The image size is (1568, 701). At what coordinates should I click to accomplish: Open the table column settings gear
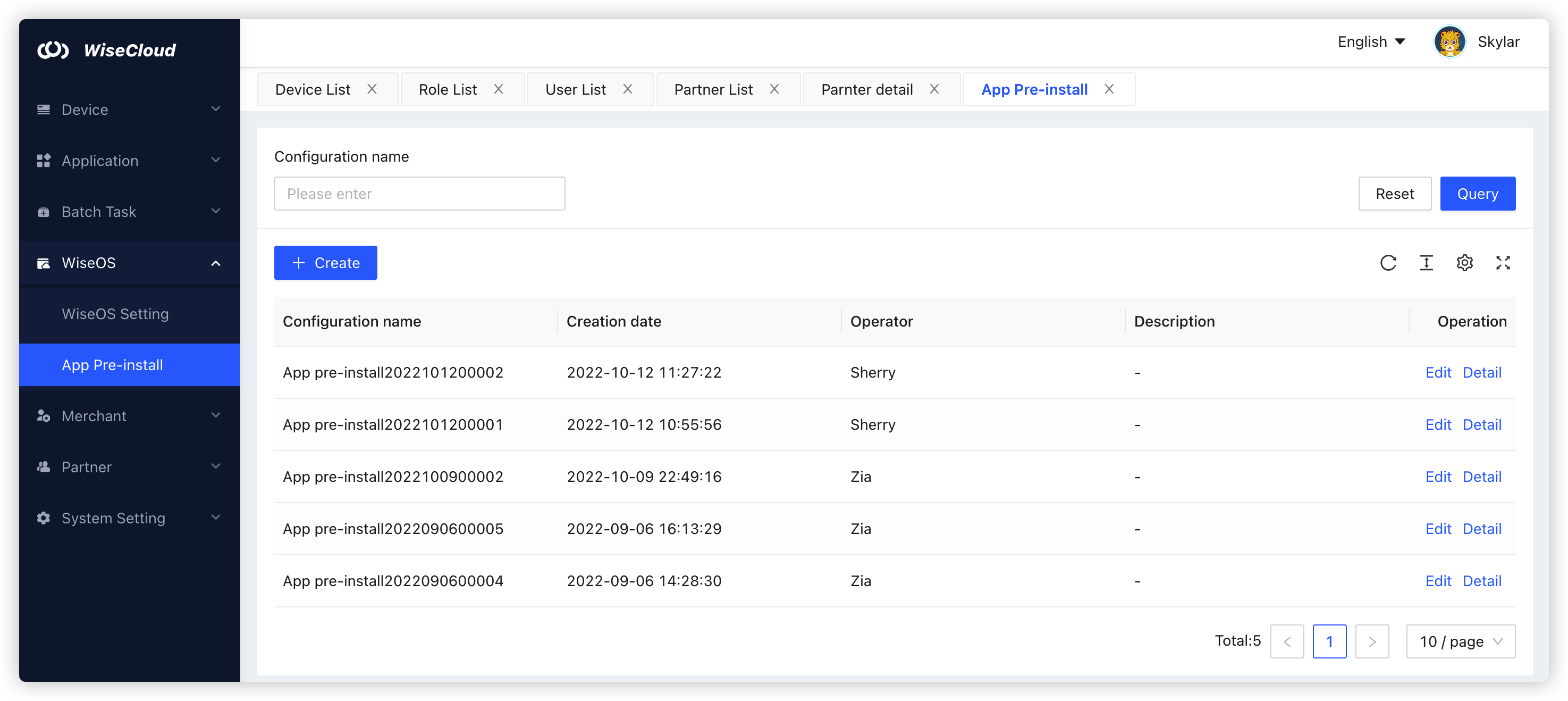click(x=1464, y=263)
